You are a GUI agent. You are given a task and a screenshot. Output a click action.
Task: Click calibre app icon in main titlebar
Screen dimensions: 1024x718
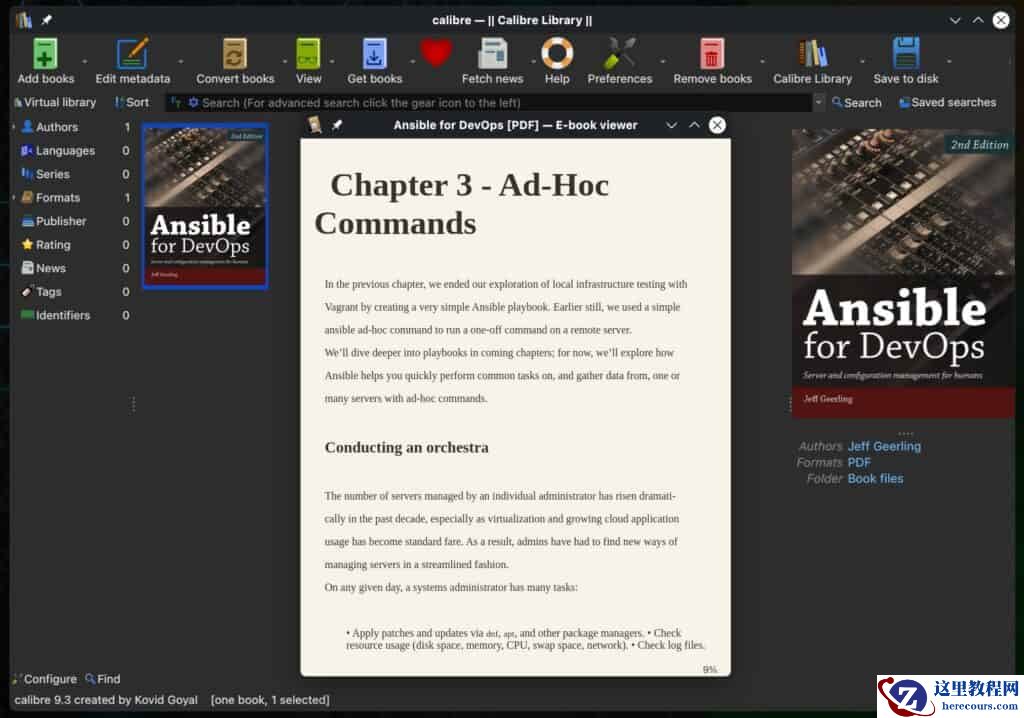[24, 20]
